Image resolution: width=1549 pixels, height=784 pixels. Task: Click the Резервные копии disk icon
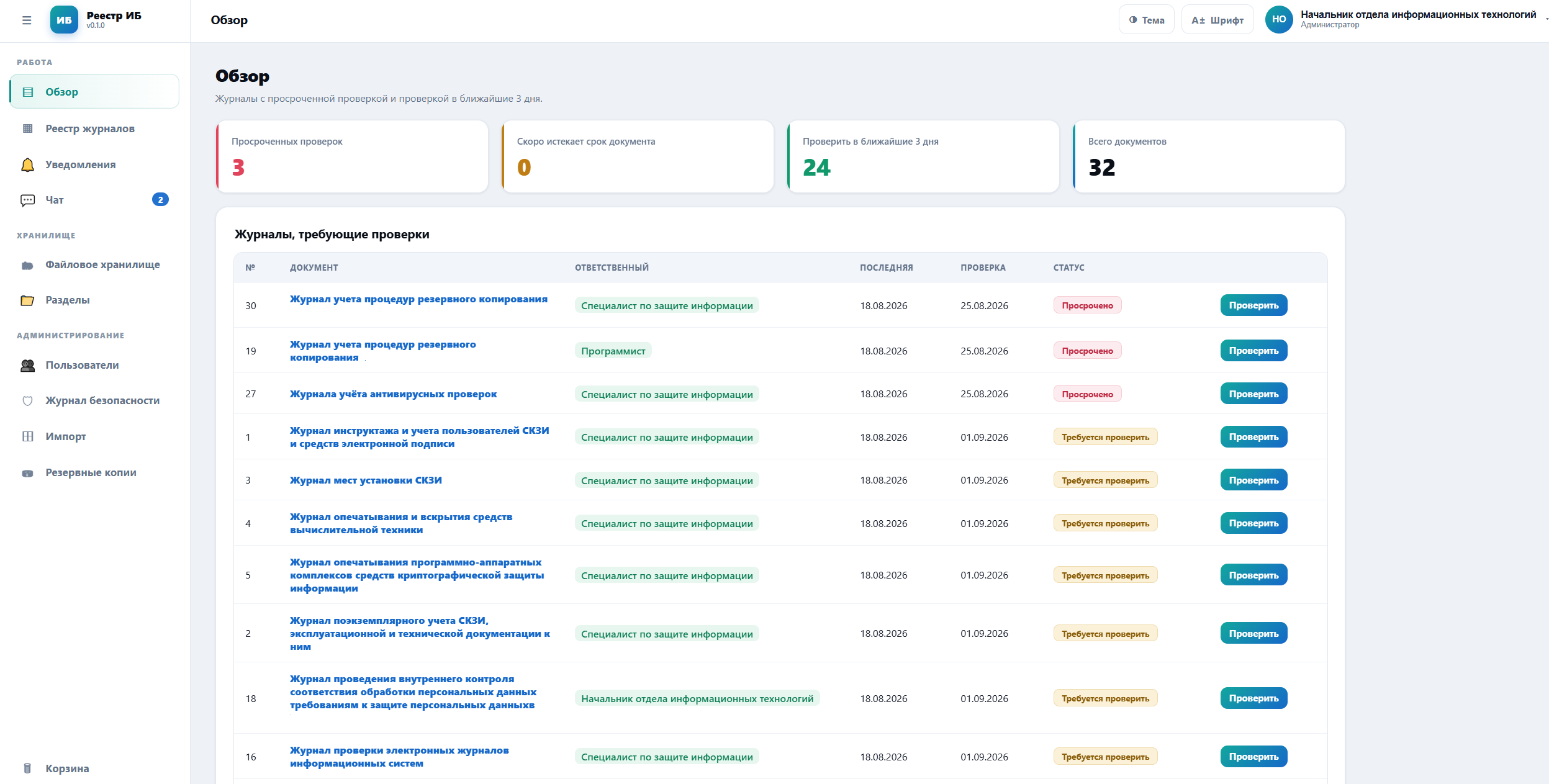[28, 473]
